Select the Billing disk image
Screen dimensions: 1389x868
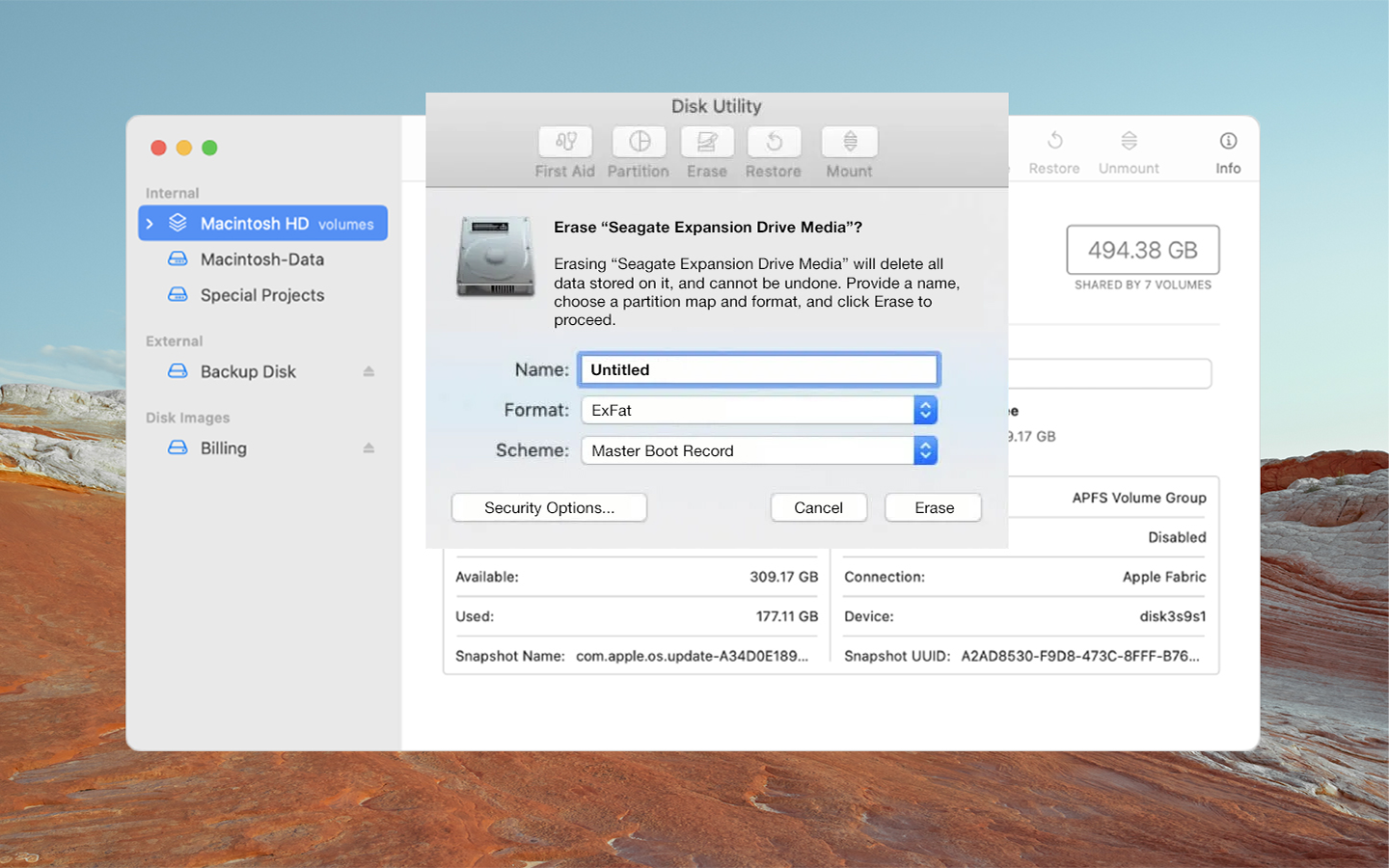pyautogui.click(x=224, y=448)
